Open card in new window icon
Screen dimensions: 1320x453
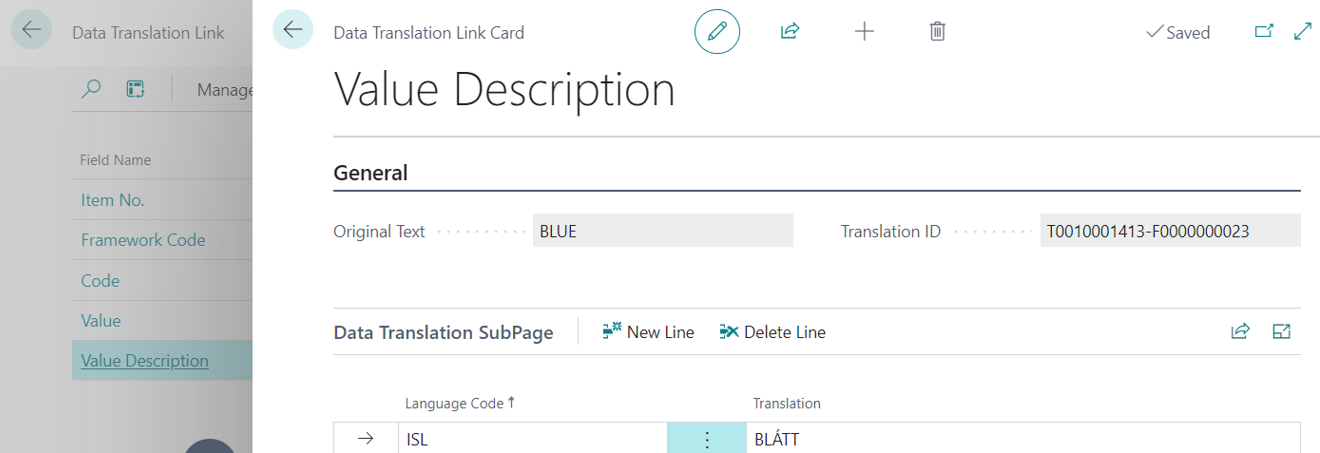(1264, 32)
